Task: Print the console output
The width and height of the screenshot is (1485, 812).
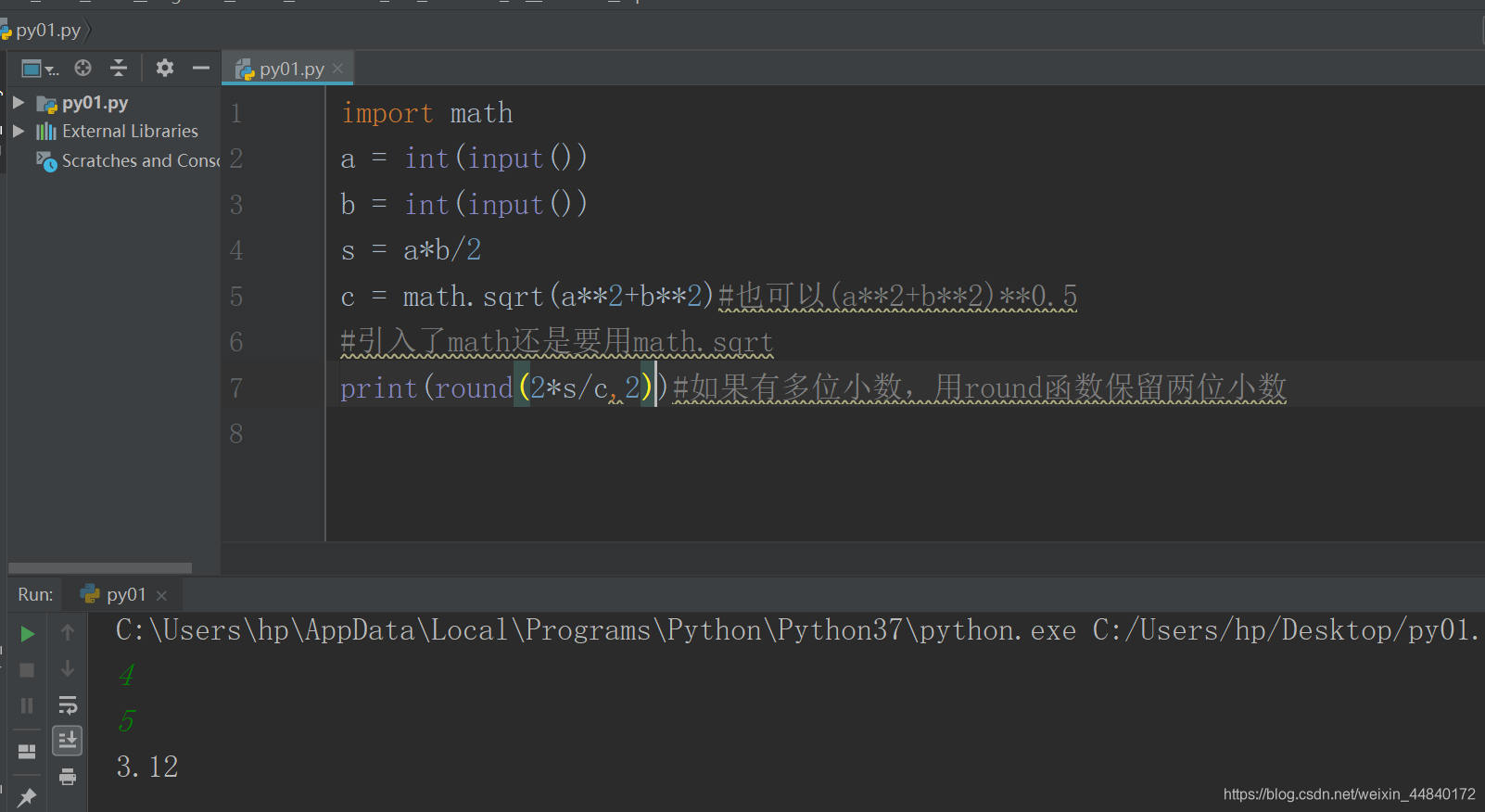Action: pyautogui.click(x=68, y=777)
